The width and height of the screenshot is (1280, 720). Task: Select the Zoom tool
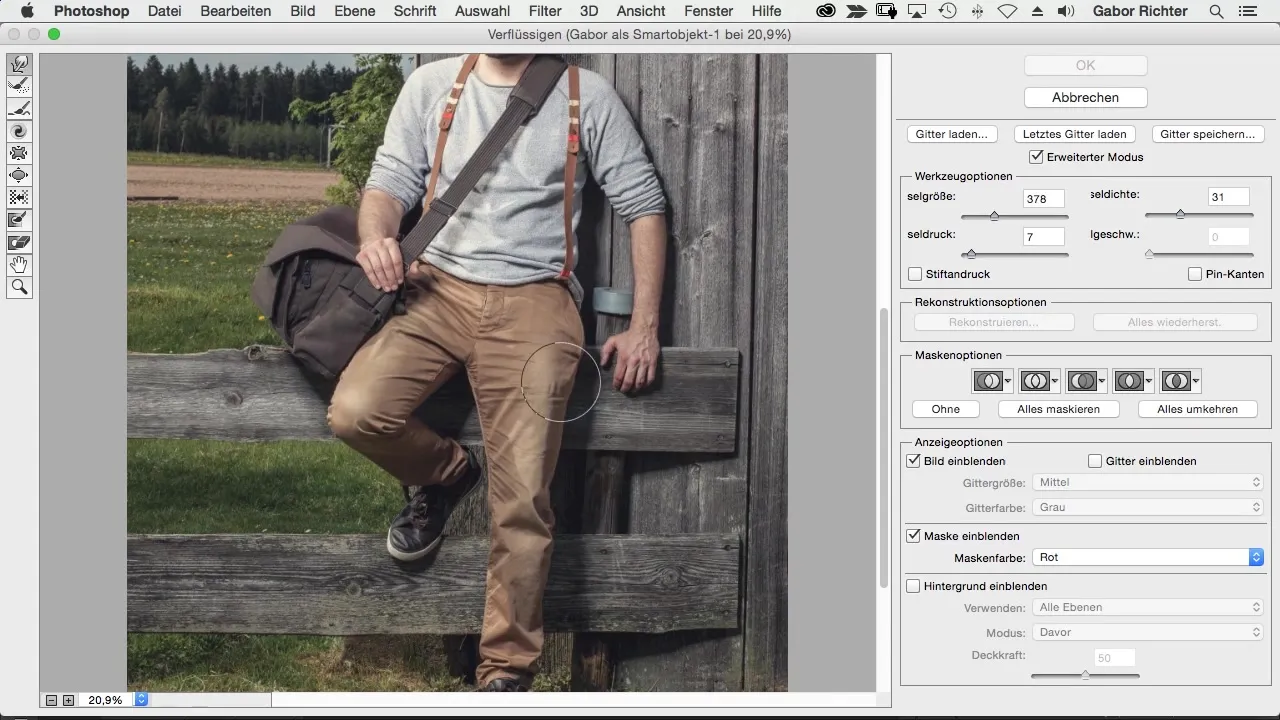point(19,288)
